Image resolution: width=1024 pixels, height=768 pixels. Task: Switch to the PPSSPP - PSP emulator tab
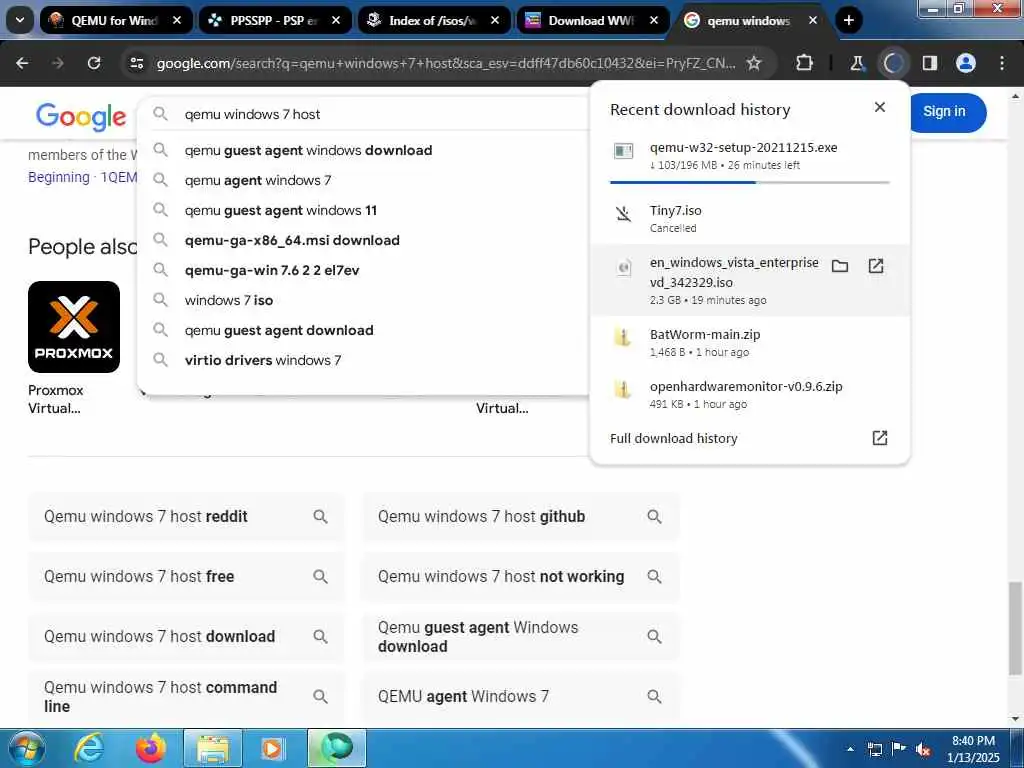[274, 20]
